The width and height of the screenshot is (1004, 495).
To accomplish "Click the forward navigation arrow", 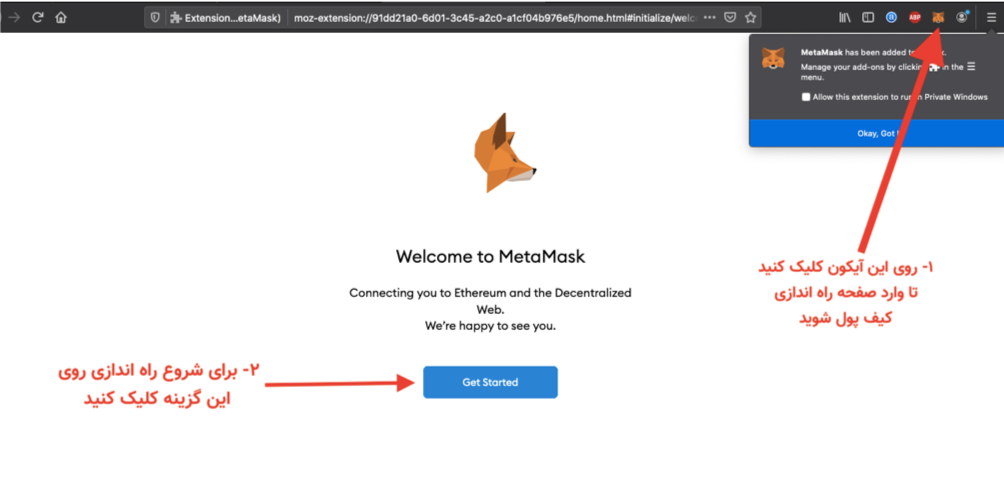I will point(13,17).
